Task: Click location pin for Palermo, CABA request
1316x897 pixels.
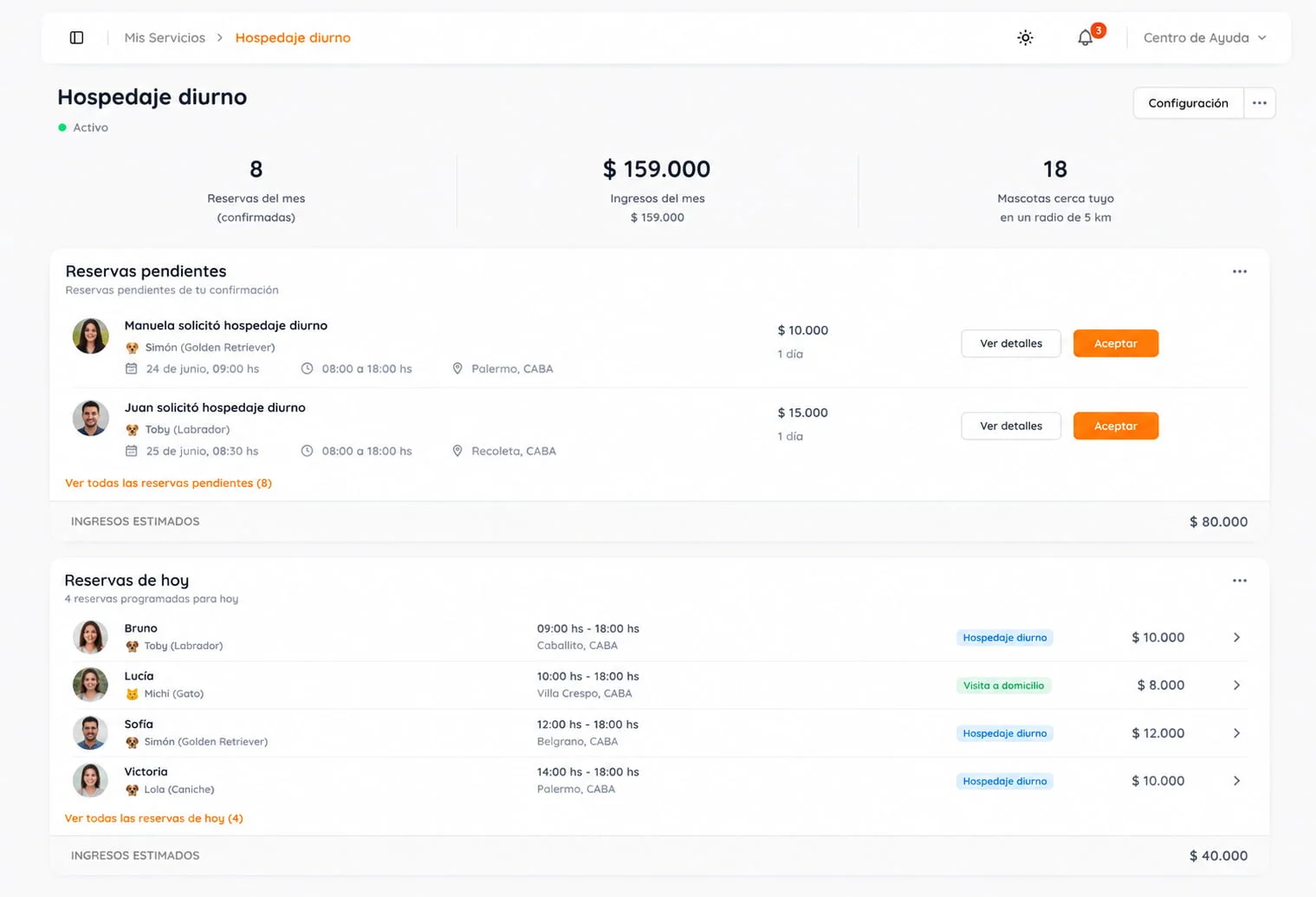Action: (x=457, y=368)
